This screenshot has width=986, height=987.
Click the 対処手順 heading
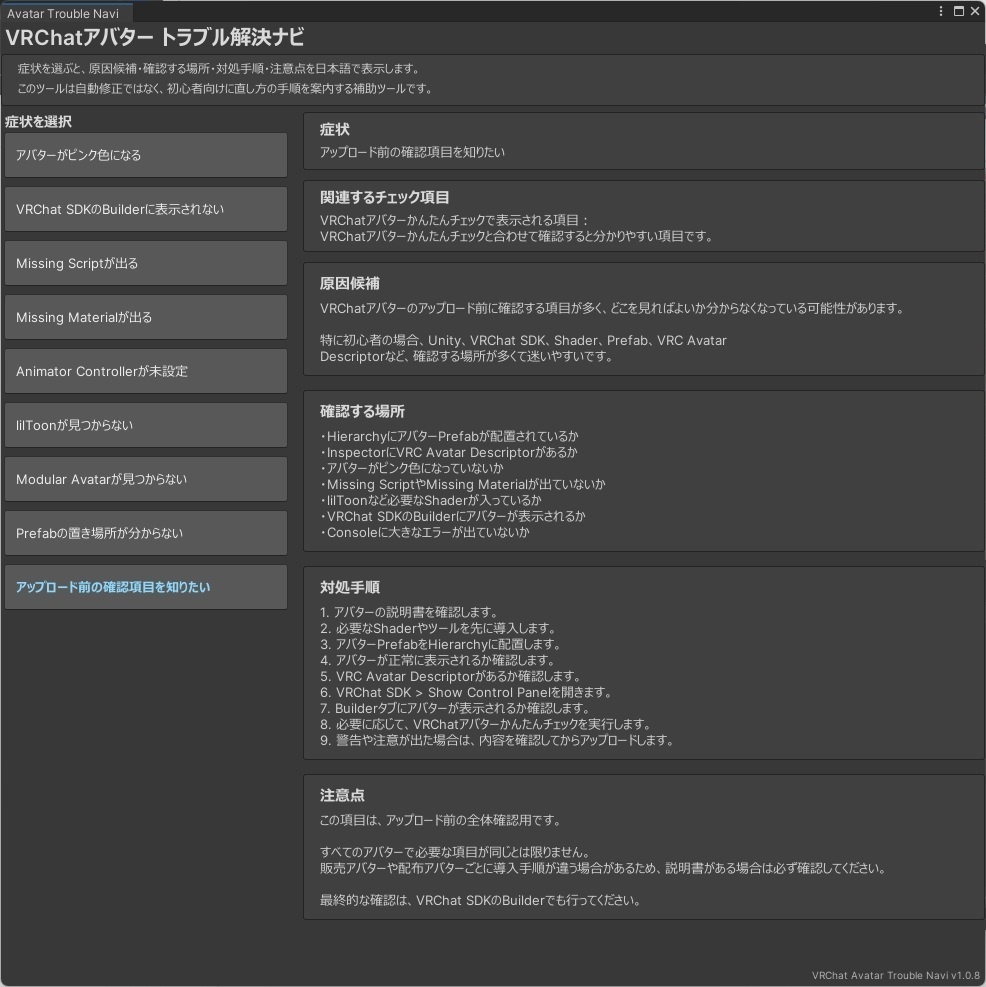click(x=349, y=587)
